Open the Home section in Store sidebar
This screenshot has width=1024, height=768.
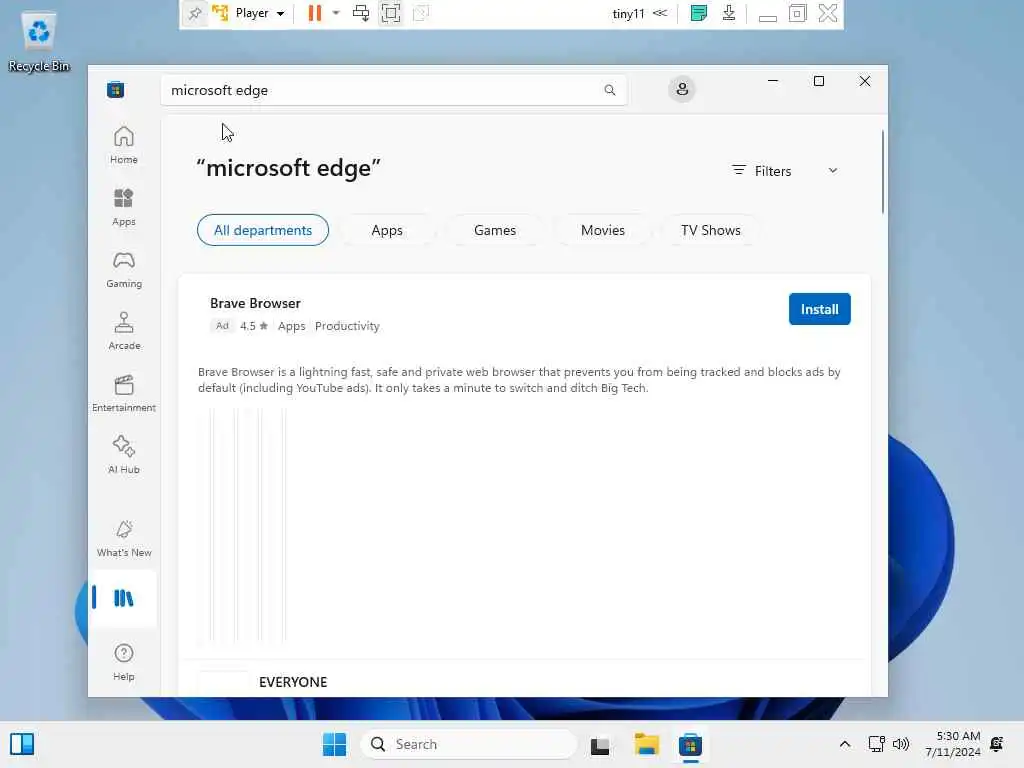(x=123, y=145)
